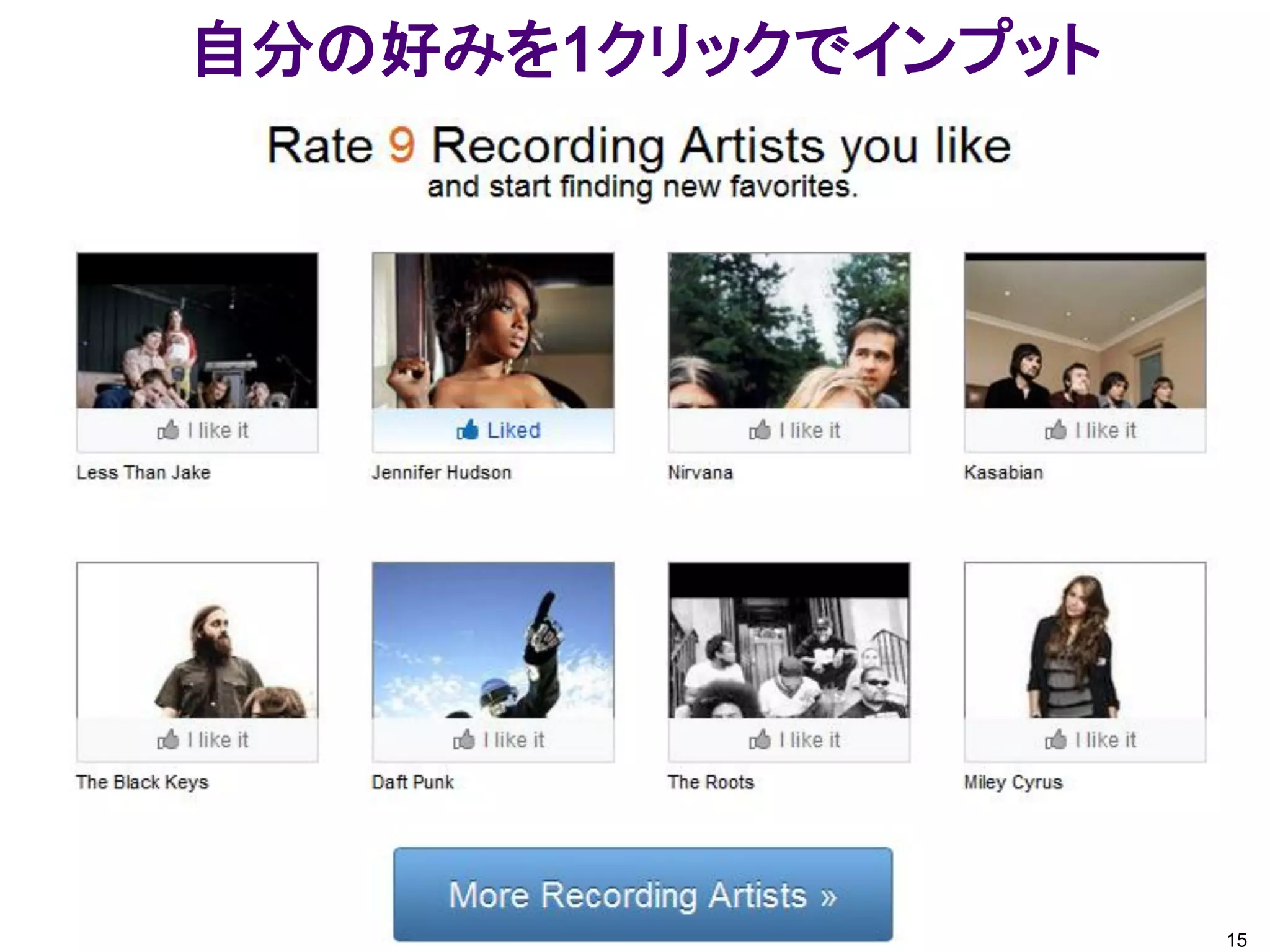Click the thumbs-up icon under Daft Punk

coord(464,739)
